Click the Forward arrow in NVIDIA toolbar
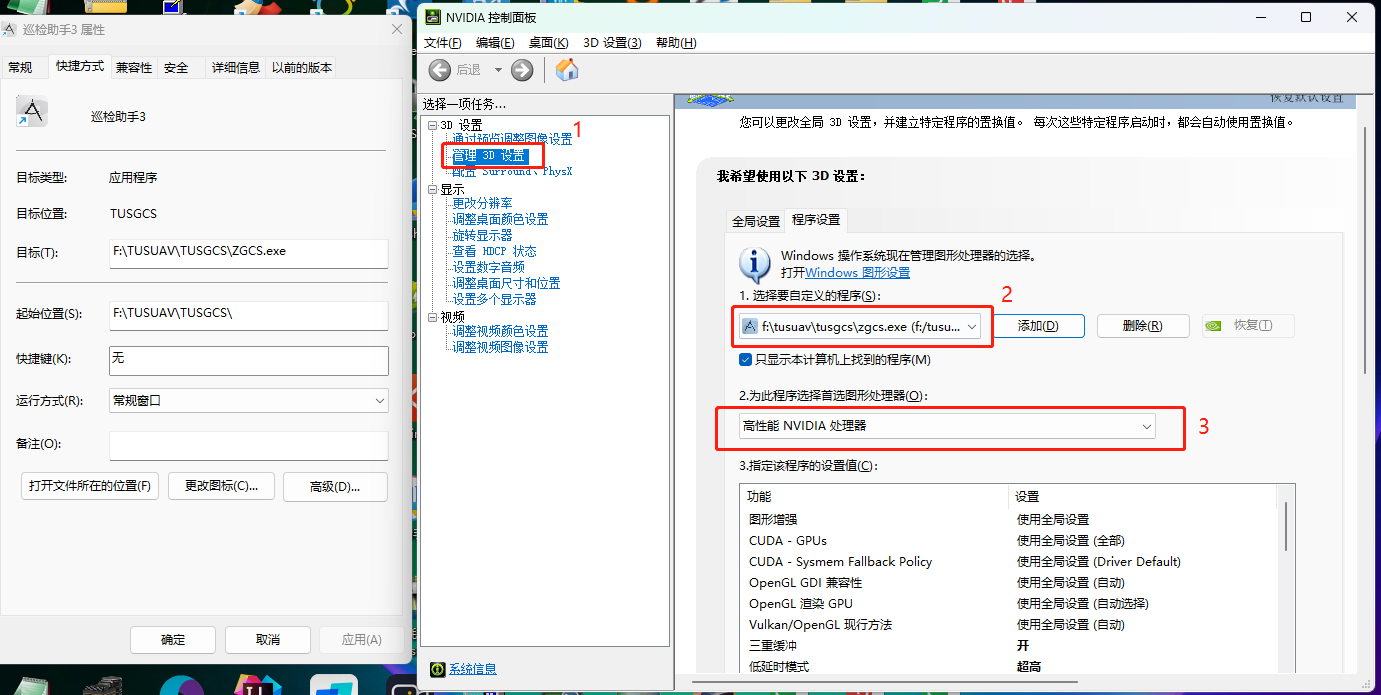 [x=521, y=69]
